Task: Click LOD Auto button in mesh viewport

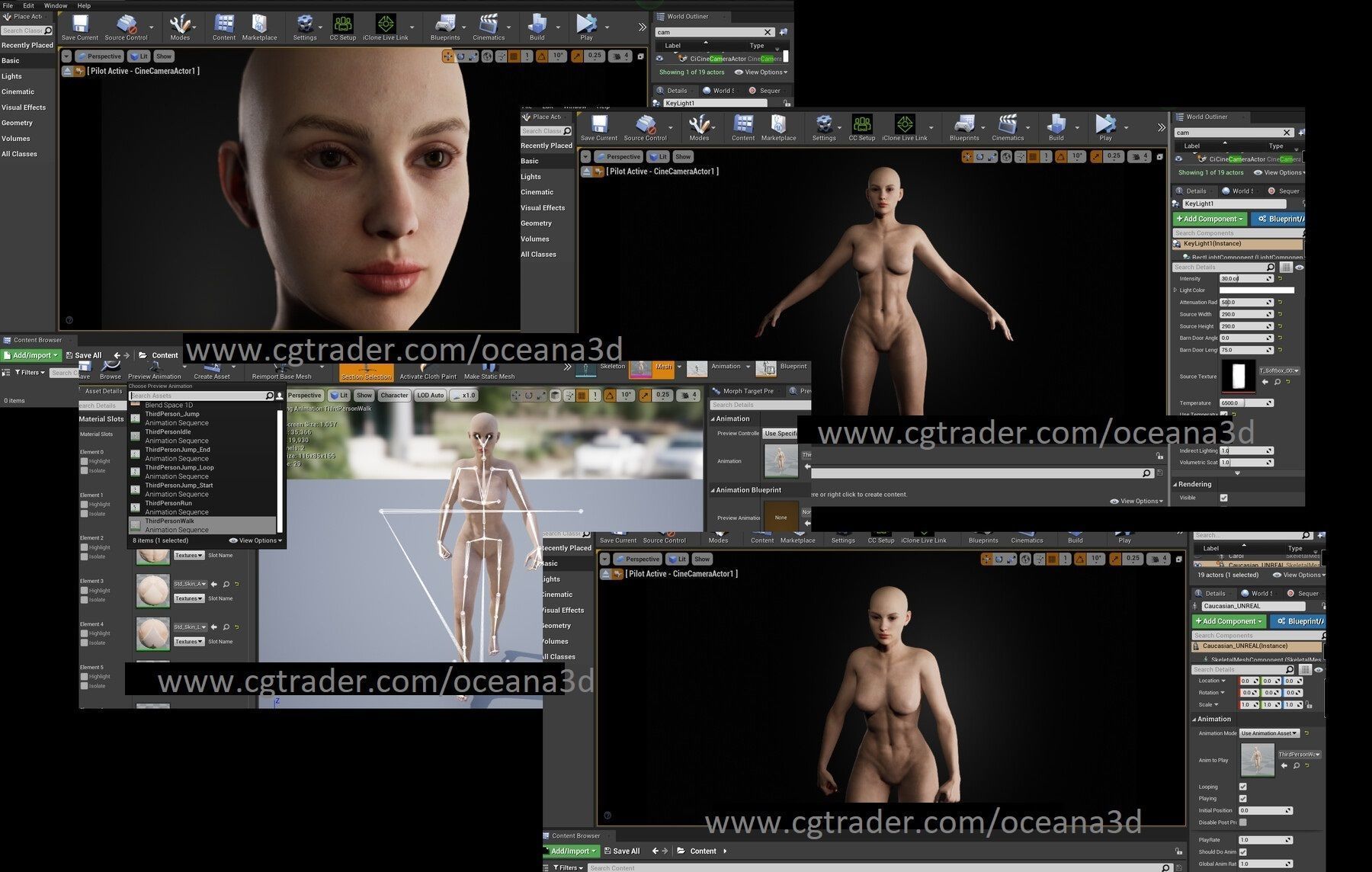Action: click(x=431, y=396)
